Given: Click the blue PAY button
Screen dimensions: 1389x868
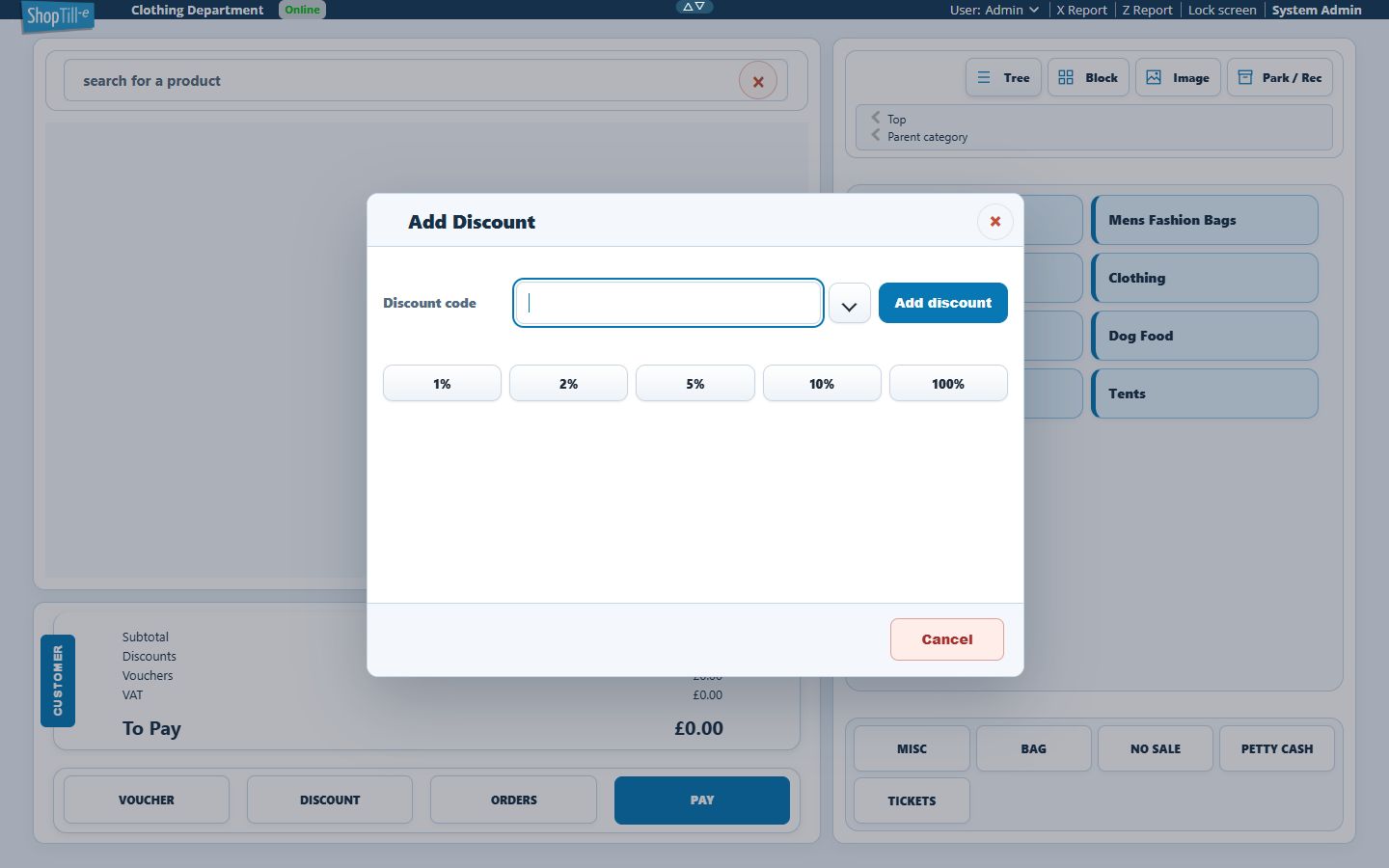Looking at the screenshot, I should (x=702, y=800).
